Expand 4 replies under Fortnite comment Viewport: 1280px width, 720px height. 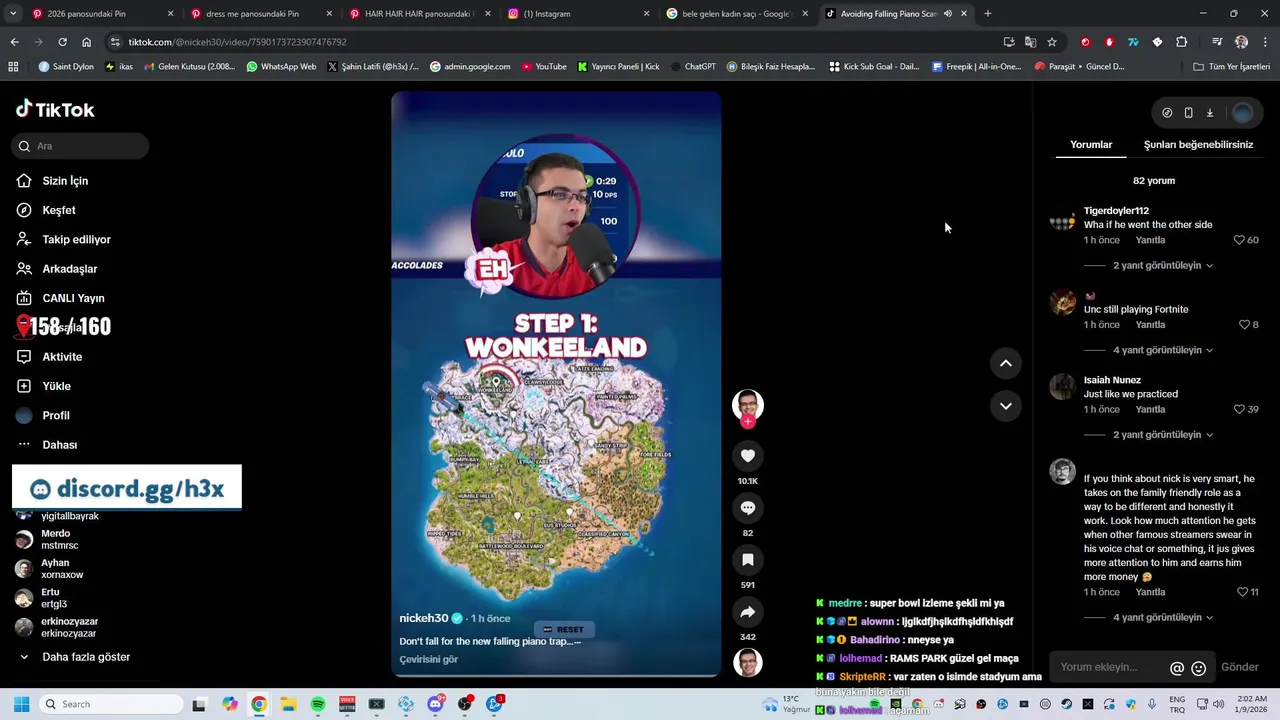[1163, 350]
